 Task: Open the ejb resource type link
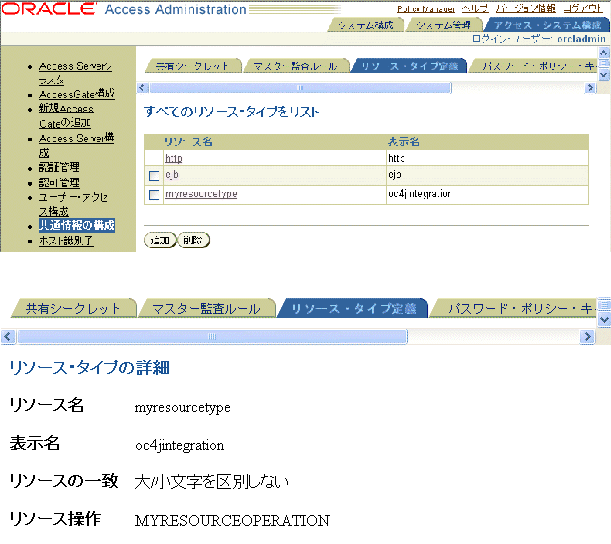click(x=172, y=175)
